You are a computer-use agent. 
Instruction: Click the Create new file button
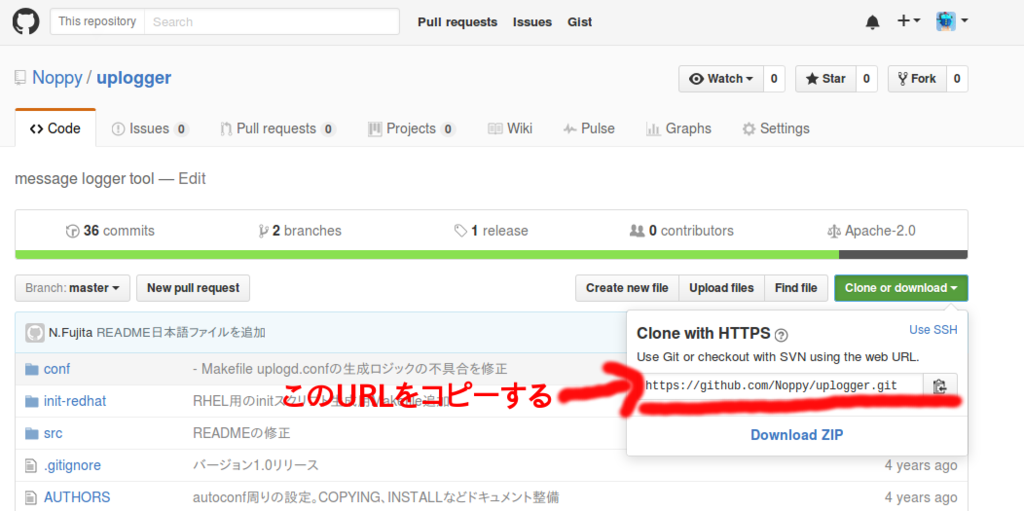[627, 288]
